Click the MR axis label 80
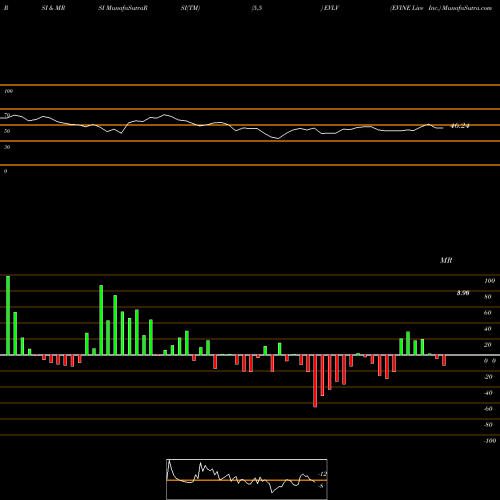 [x=488, y=297]
